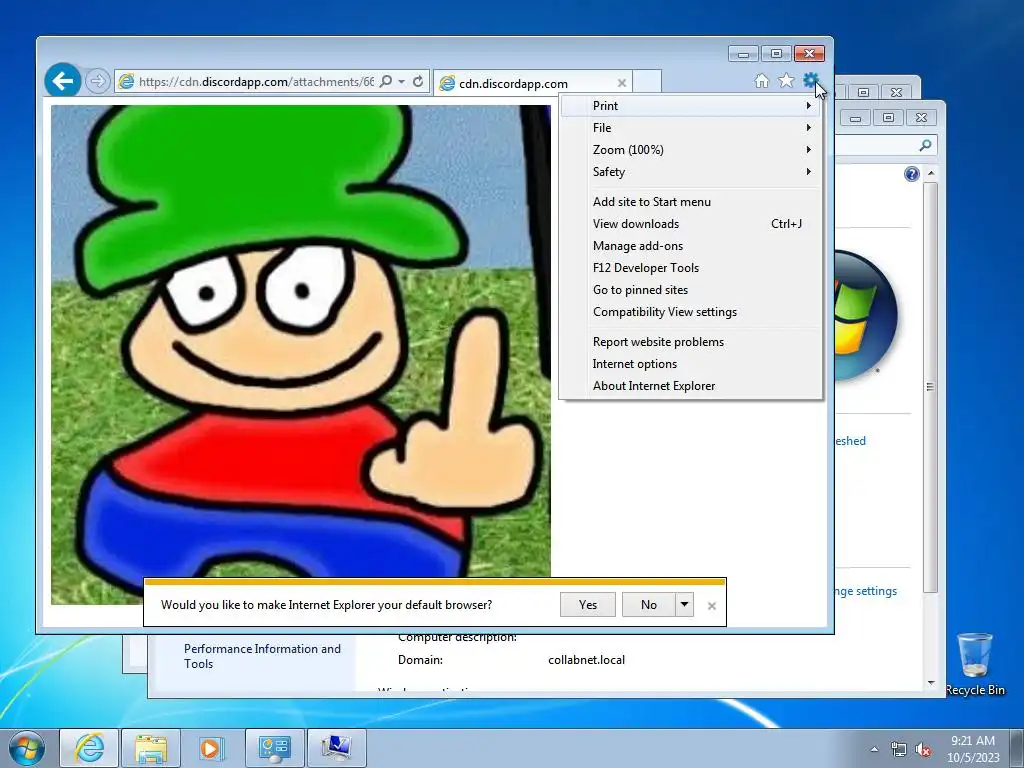Select View downloads
The width and height of the screenshot is (1024, 768).
click(x=691, y=224)
